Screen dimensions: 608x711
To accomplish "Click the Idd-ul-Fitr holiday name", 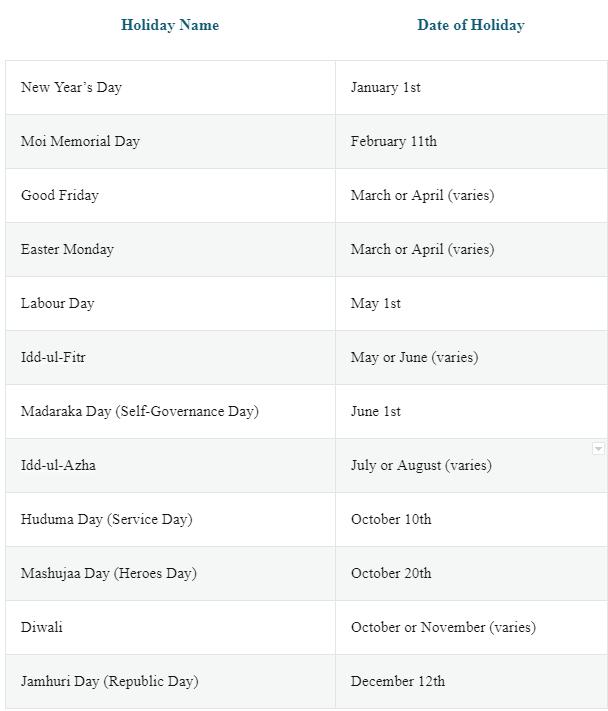I will pyautogui.click(x=53, y=357).
